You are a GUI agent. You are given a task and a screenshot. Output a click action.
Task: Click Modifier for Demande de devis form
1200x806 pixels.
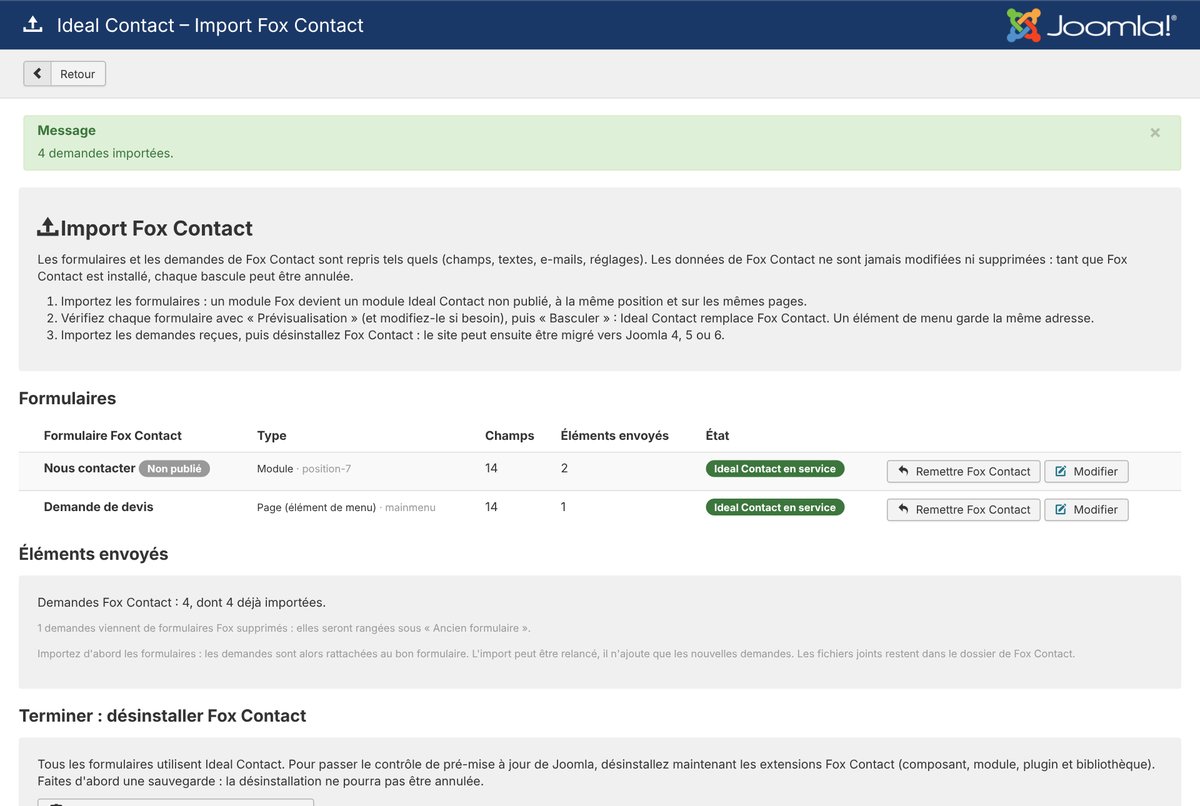pos(1086,509)
